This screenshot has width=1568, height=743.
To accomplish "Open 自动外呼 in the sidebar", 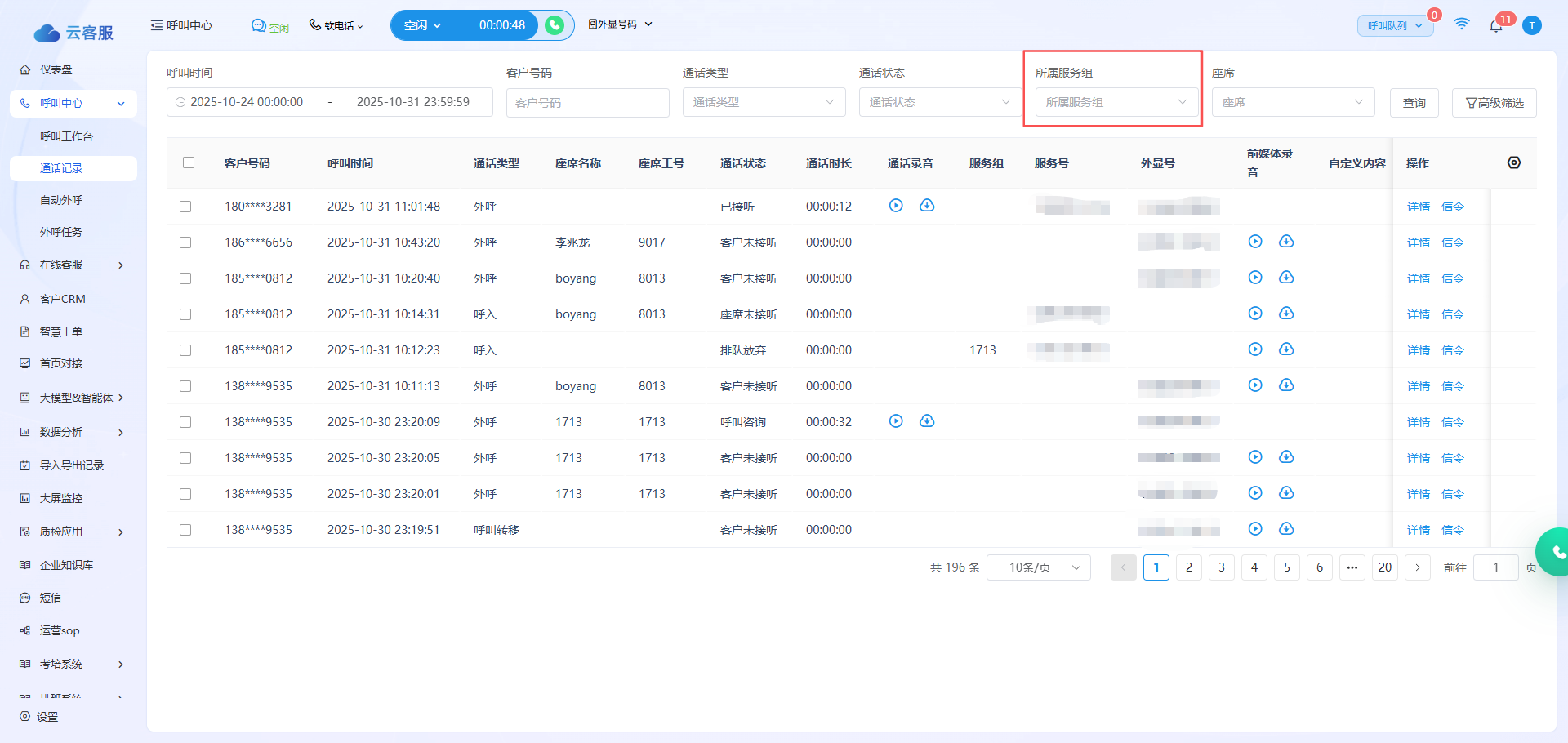I will tap(61, 200).
